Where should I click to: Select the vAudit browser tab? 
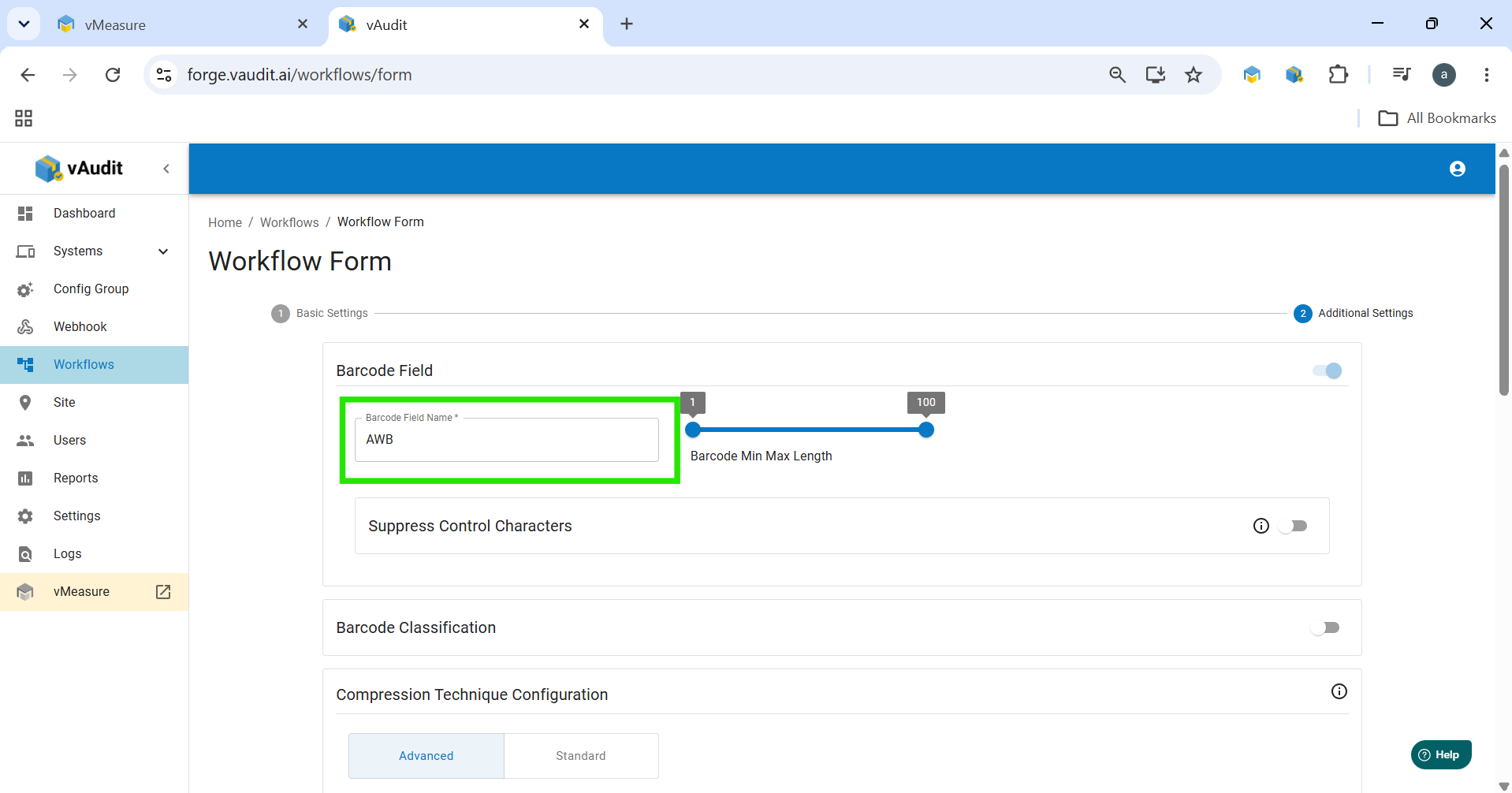click(465, 24)
